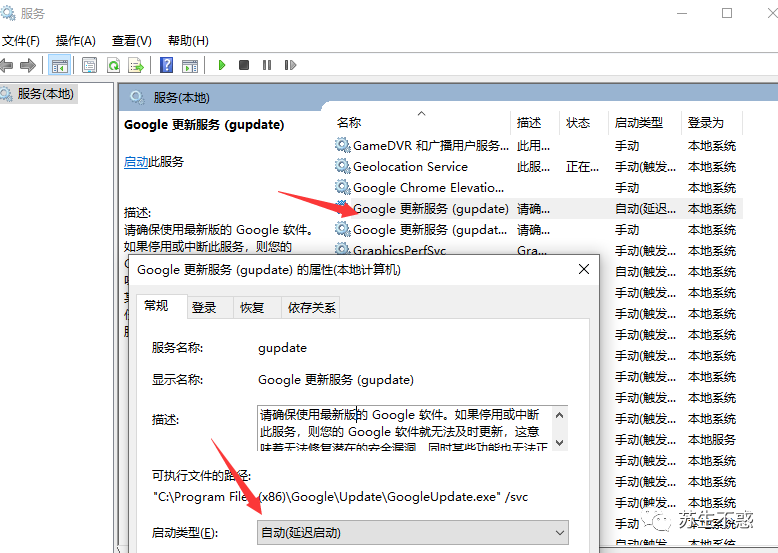Open the 启动类型 dropdown
This screenshot has width=778, height=553.
click(x=413, y=533)
